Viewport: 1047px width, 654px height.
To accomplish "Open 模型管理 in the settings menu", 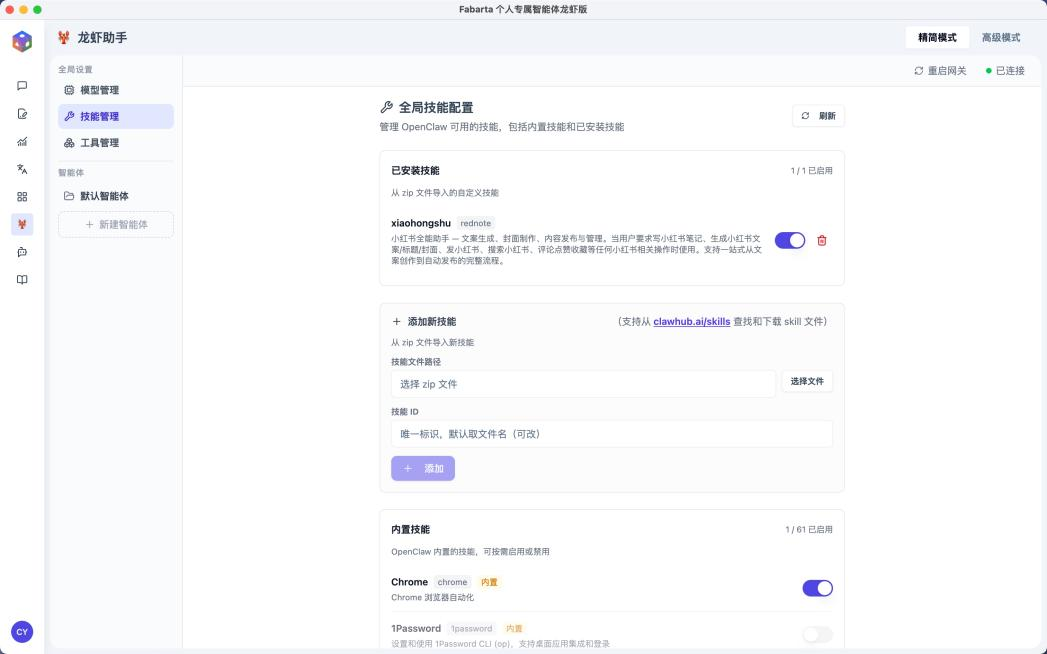I will coord(99,90).
